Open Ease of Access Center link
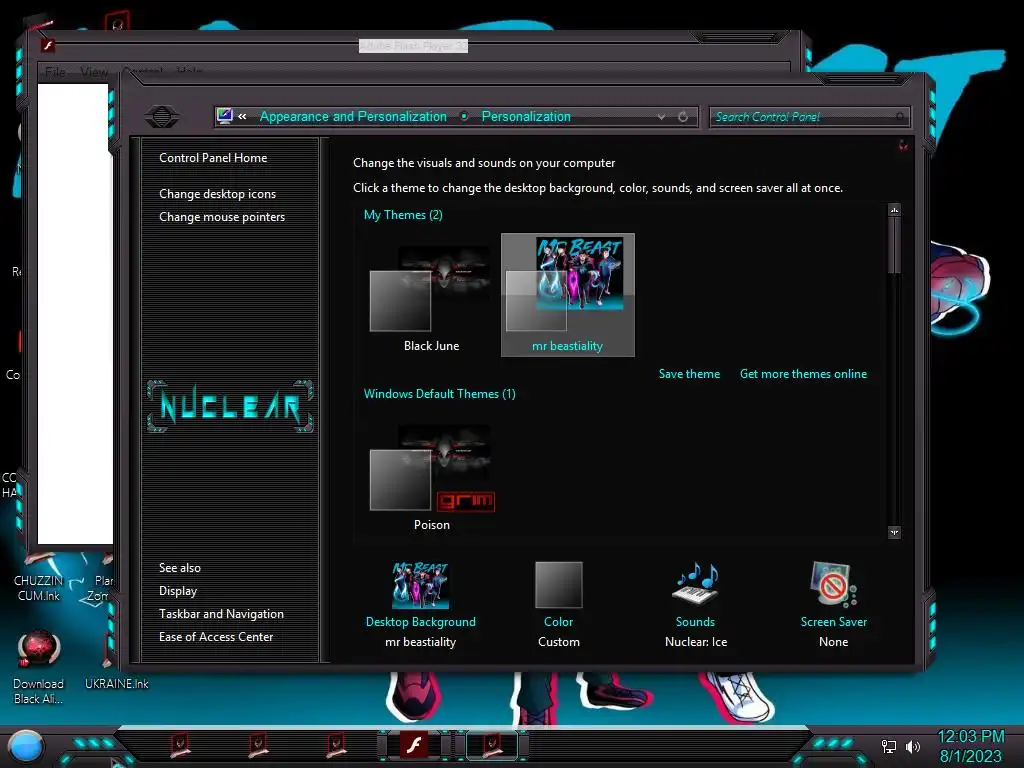 pyautogui.click(x=216, y=637)
